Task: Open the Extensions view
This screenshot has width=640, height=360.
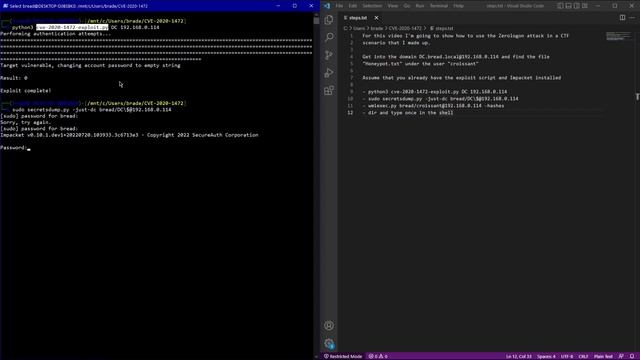Action: point(329,91)
